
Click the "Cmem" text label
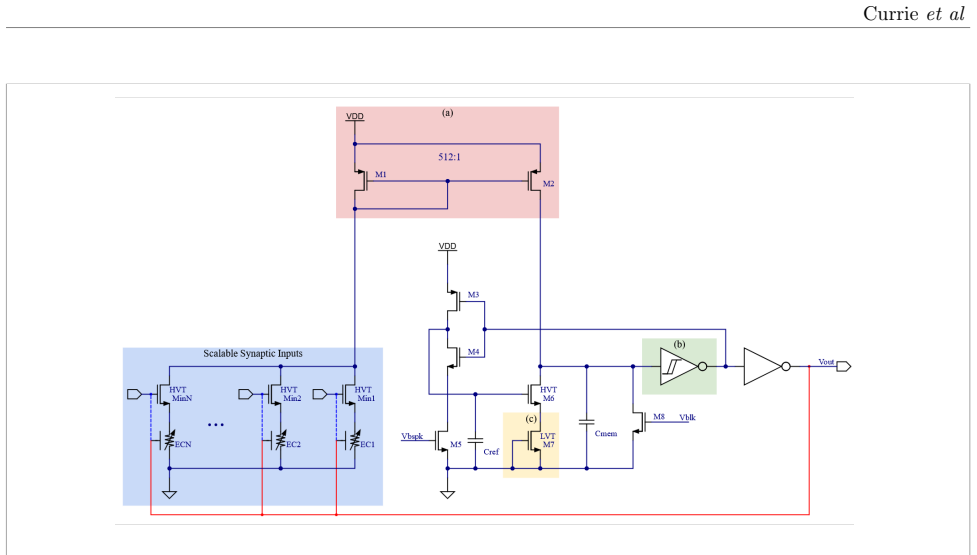click(x=606, y=433)
